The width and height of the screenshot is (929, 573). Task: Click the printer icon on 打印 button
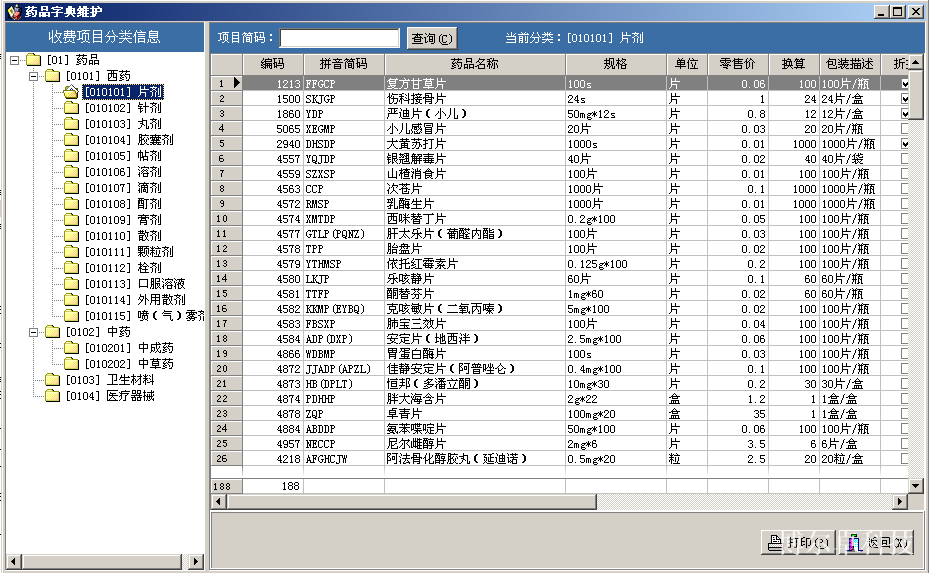click(x=775, y=543)
